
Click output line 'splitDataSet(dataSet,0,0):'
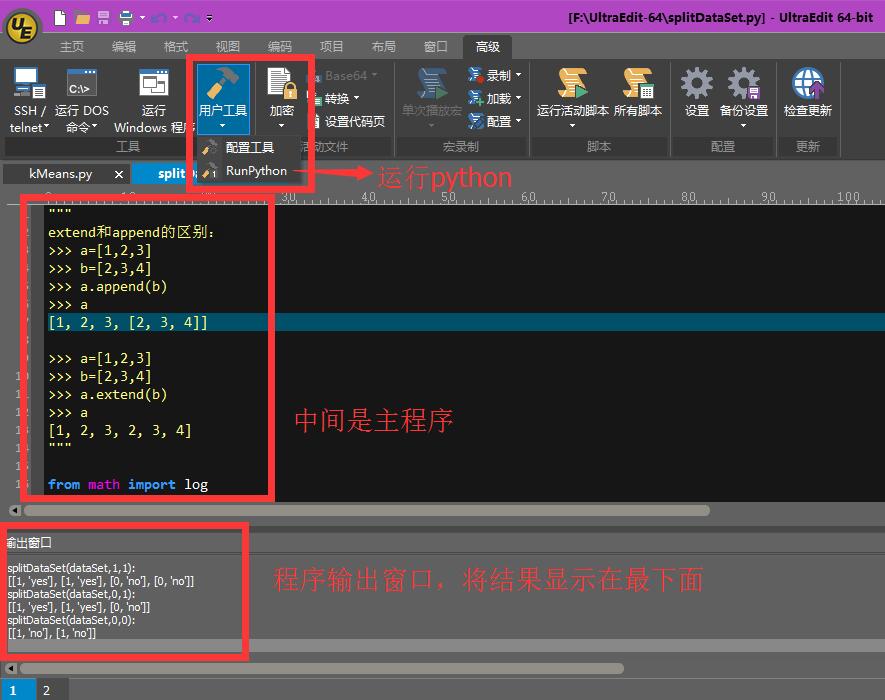point(71,620)
